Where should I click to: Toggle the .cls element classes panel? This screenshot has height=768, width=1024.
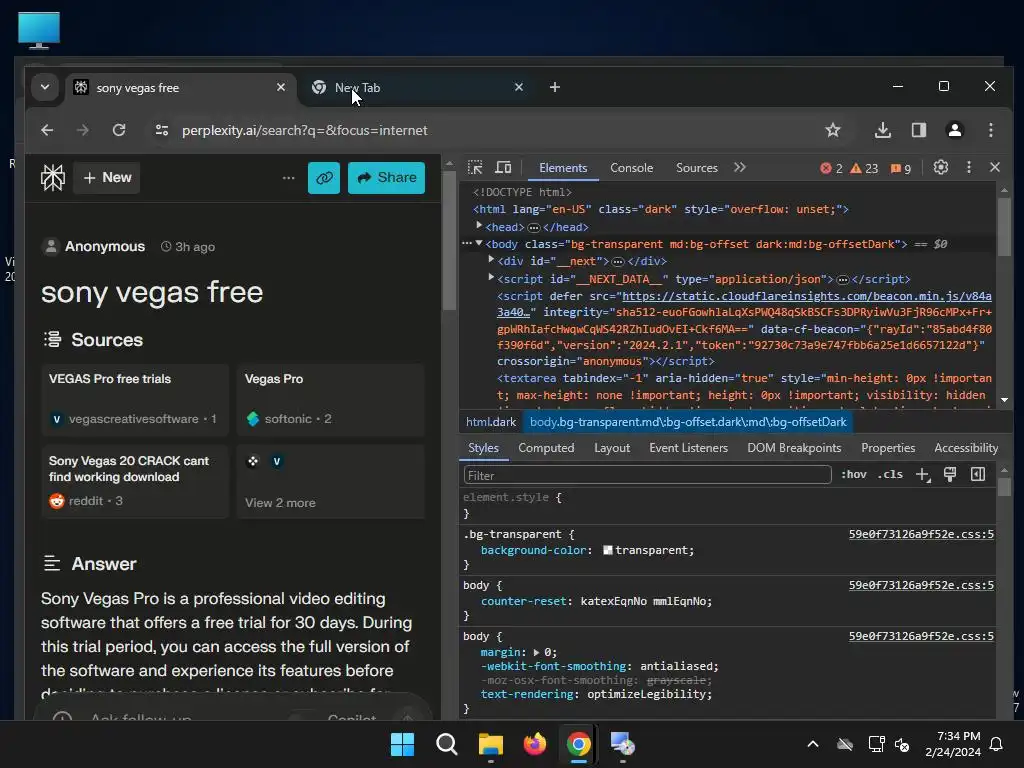[x=889, y=475]
